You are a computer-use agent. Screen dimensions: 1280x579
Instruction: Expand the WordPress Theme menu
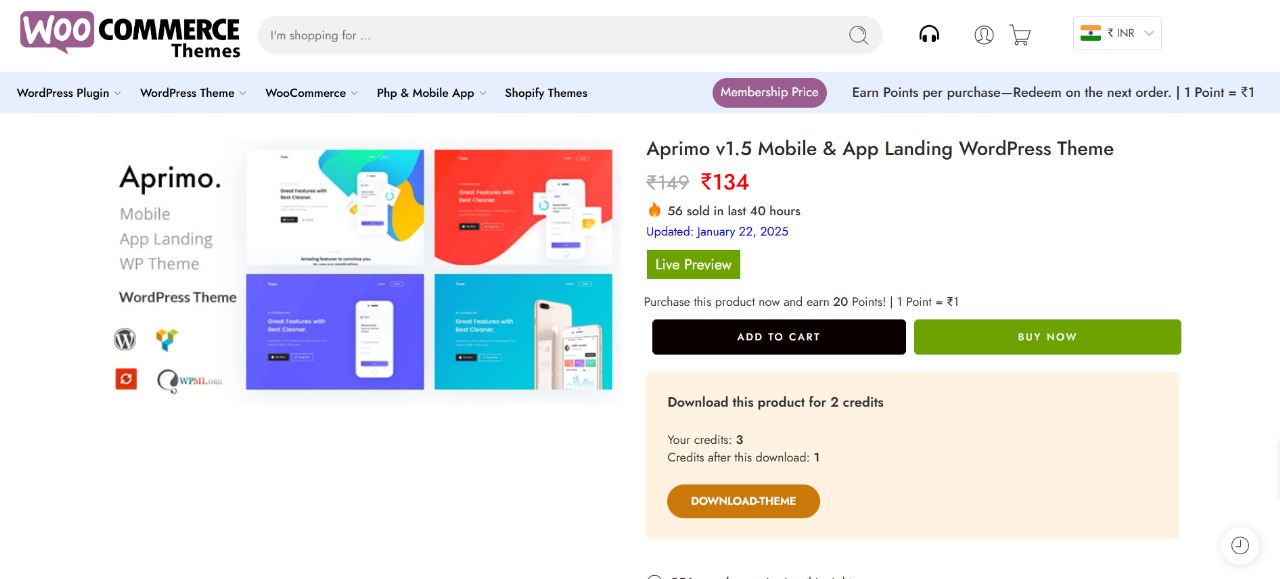click(x=192, y=93)
